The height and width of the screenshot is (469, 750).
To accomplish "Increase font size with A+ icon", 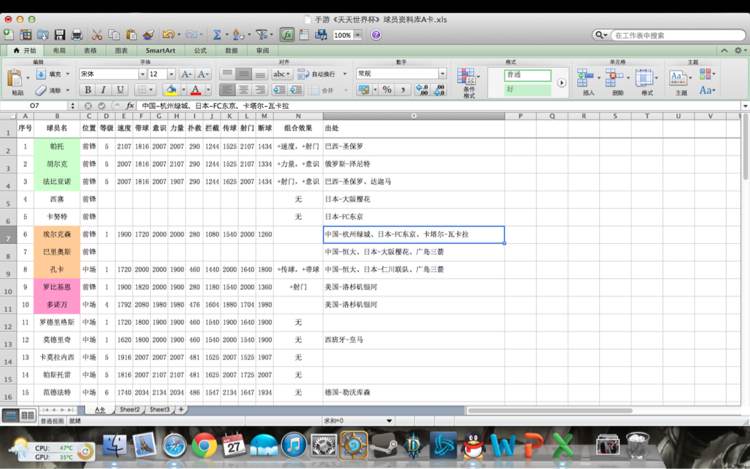I will pyautogui.click(x=186, y=74).
